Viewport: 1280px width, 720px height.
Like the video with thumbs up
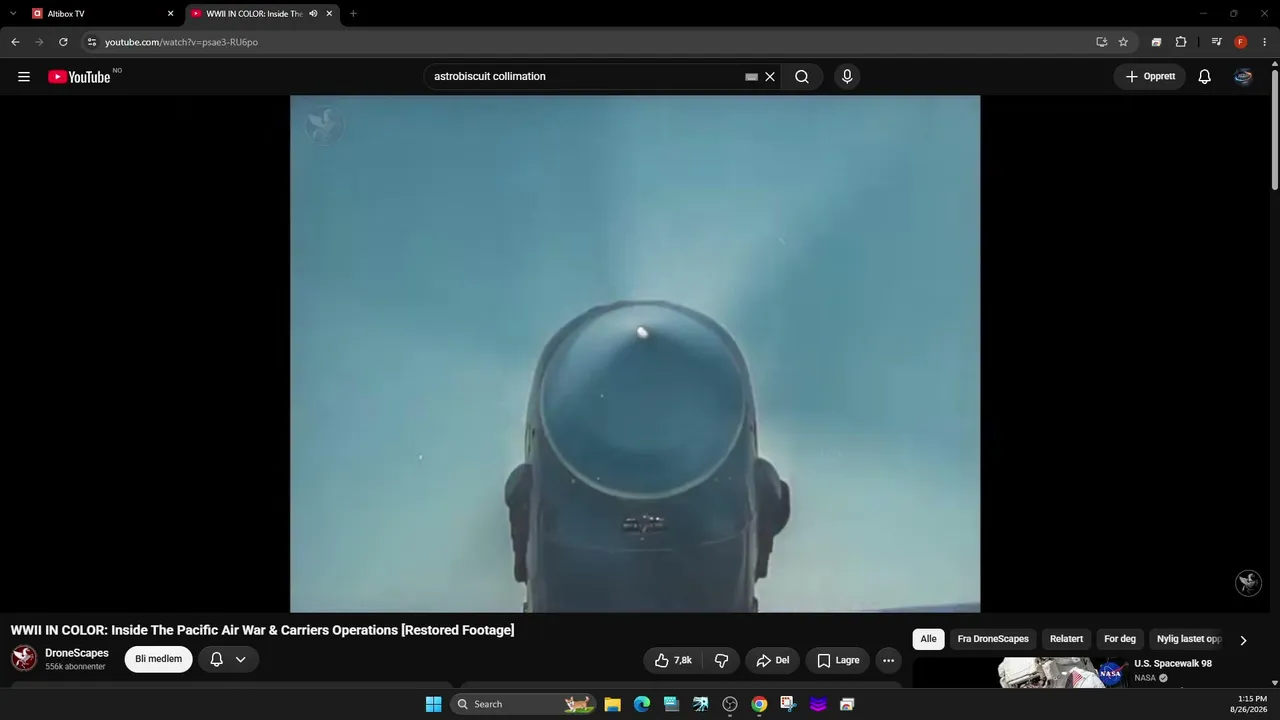(673, 660)
